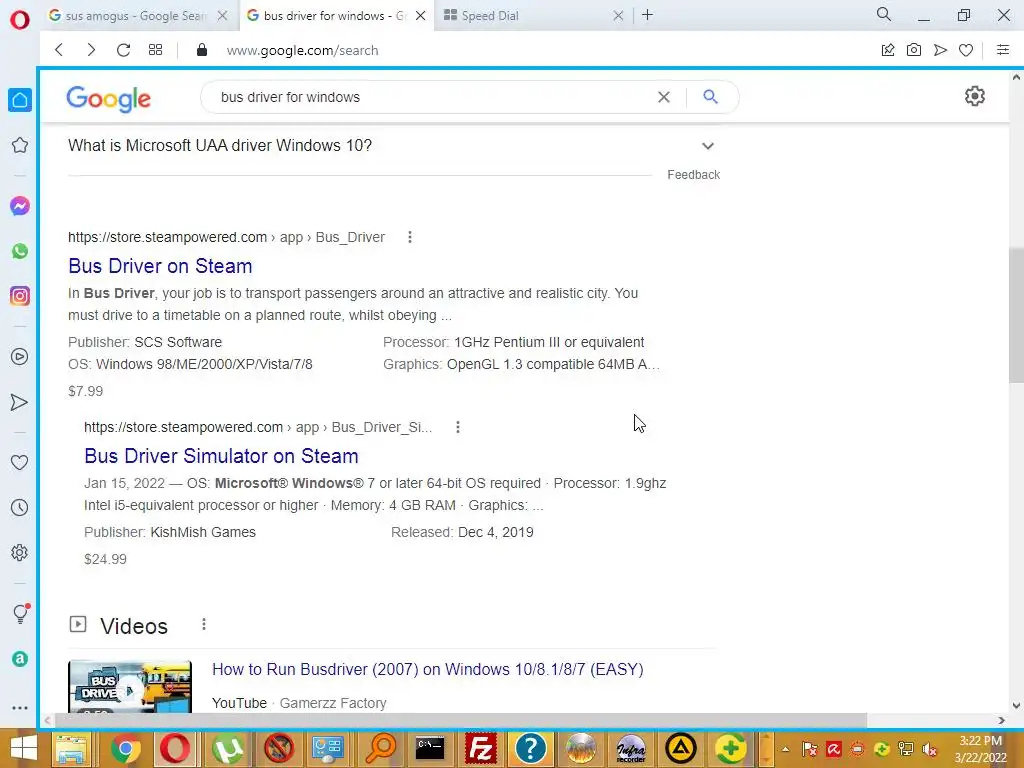
Task: Open 'Bus Driver on Steam' link
Action: pyautogui.click(x=160, y=266)
